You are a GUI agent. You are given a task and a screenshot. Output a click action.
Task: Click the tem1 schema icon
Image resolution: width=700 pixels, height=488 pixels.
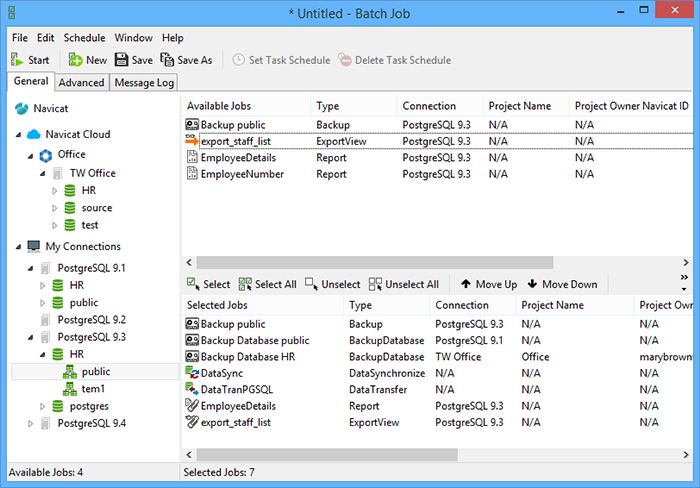coord(70,389)
